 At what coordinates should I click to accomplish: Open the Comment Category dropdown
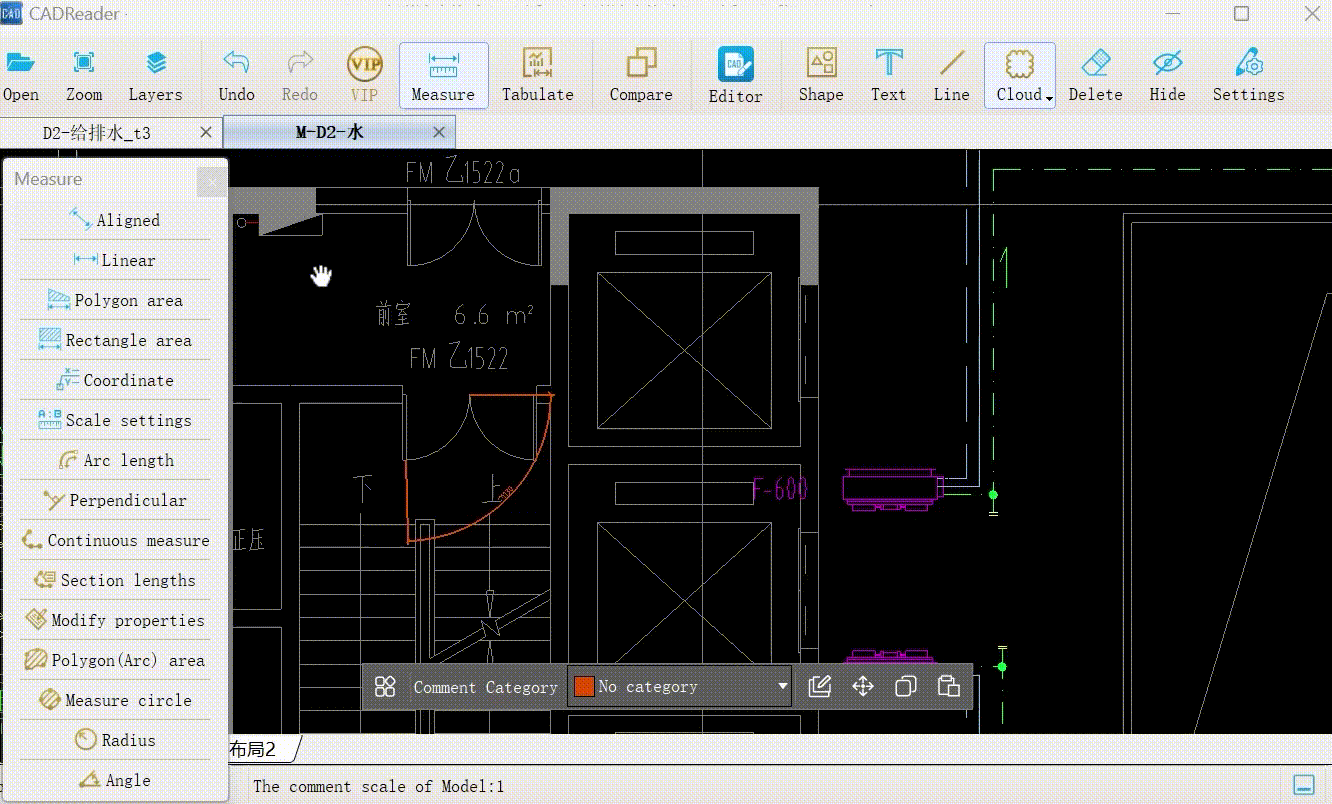[x=679, y=687]
